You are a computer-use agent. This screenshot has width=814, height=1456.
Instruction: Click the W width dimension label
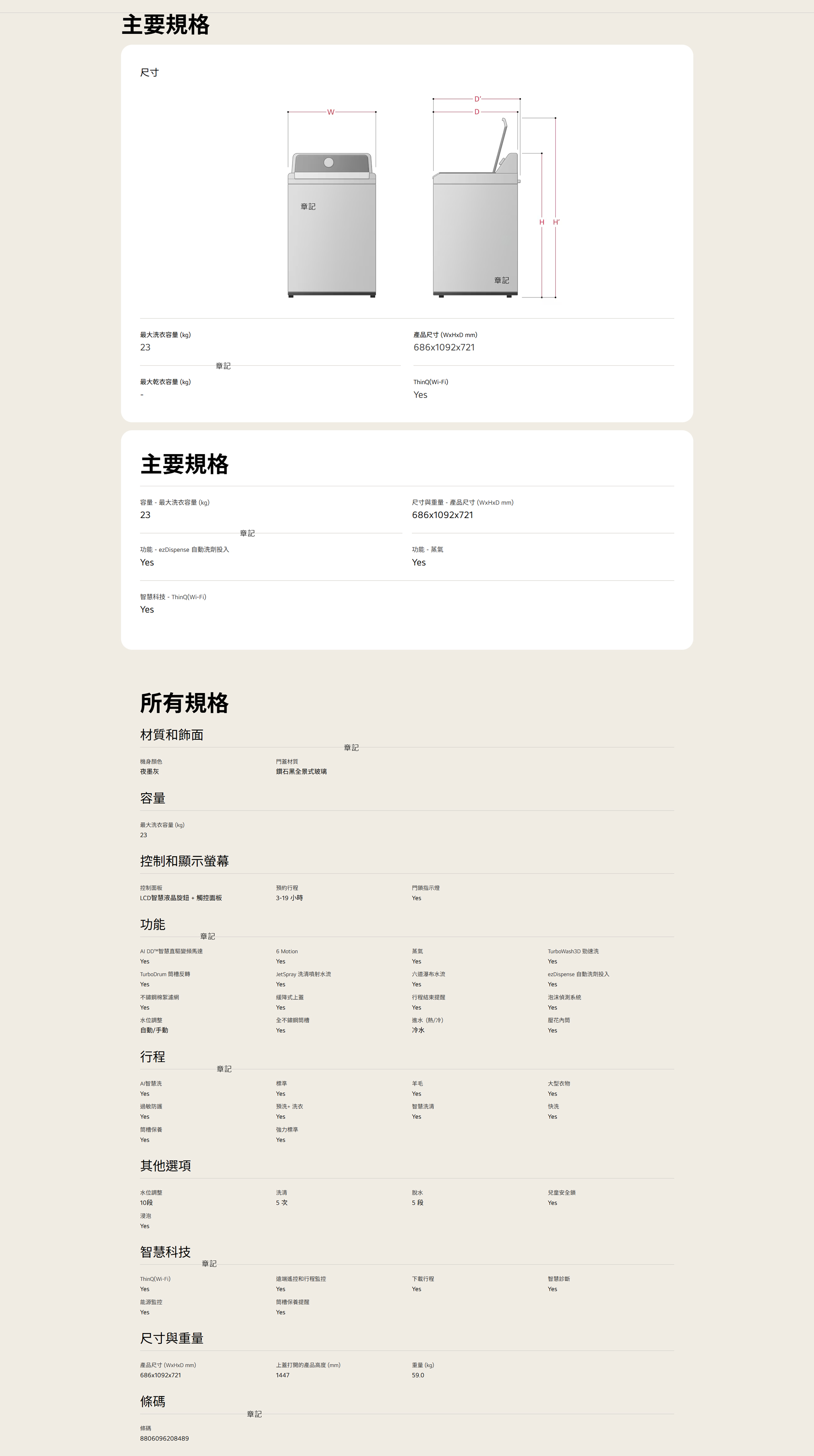pos(330,112)
